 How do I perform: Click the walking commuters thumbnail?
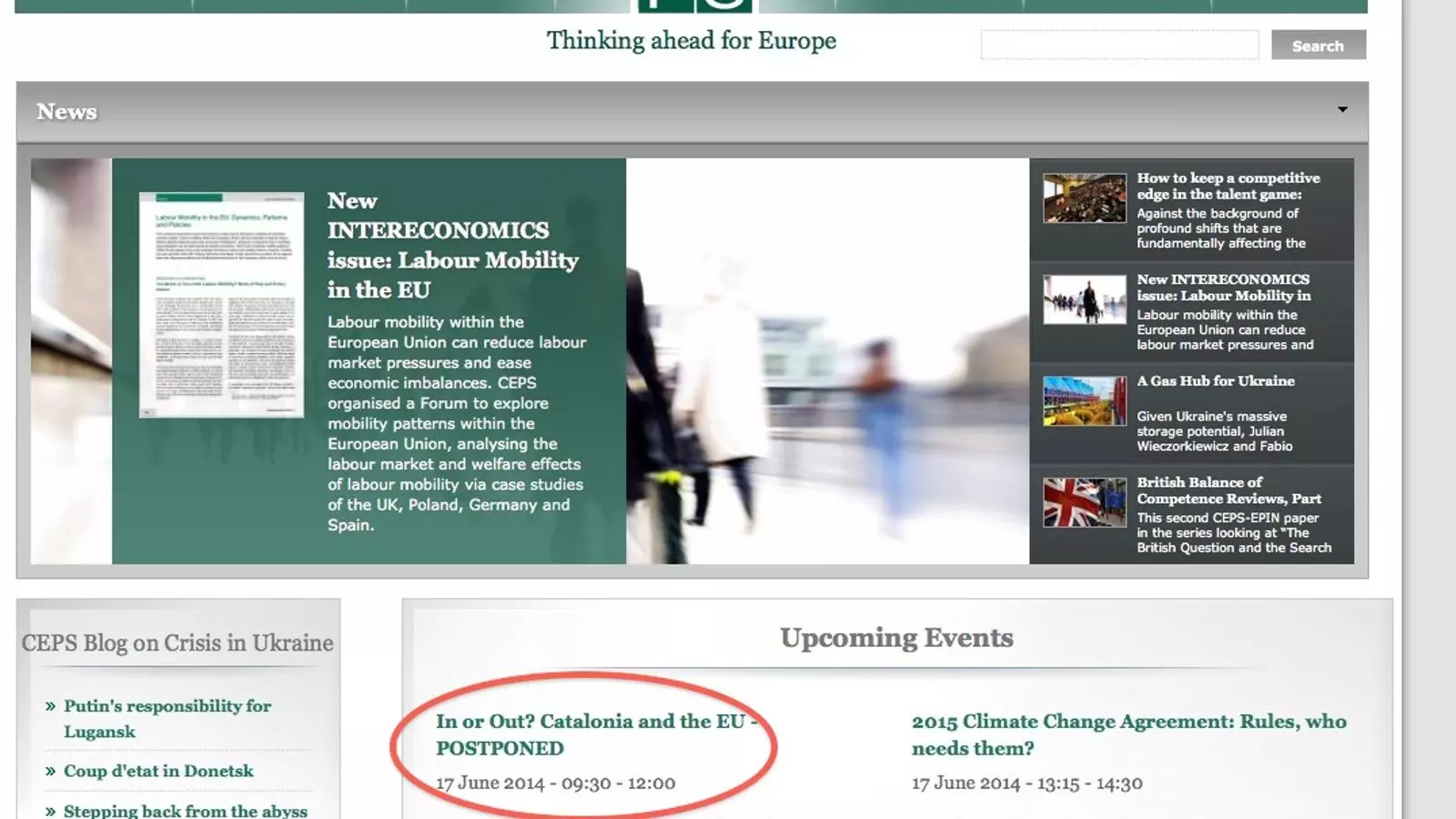(x=1084, y=299)
